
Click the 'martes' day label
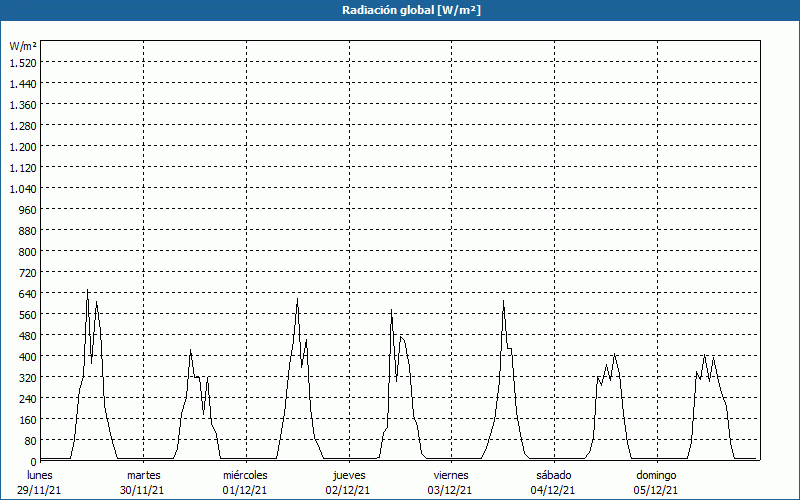(x=144, y=475)
